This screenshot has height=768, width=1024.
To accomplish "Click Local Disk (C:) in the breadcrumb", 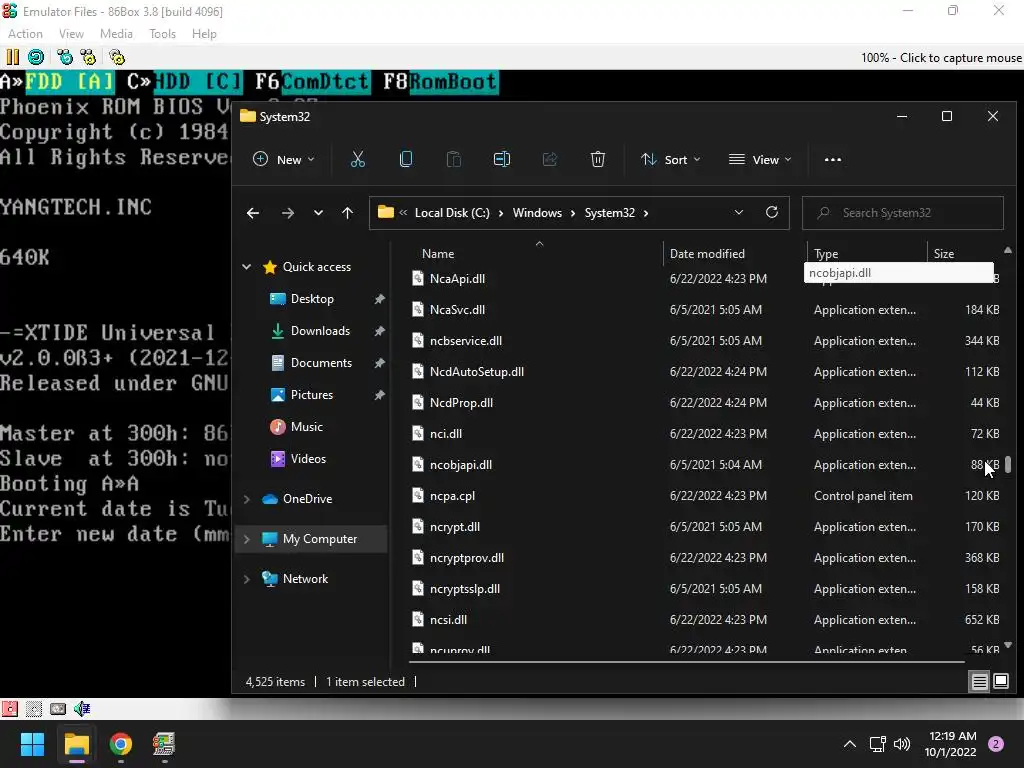I will (452, 213).
